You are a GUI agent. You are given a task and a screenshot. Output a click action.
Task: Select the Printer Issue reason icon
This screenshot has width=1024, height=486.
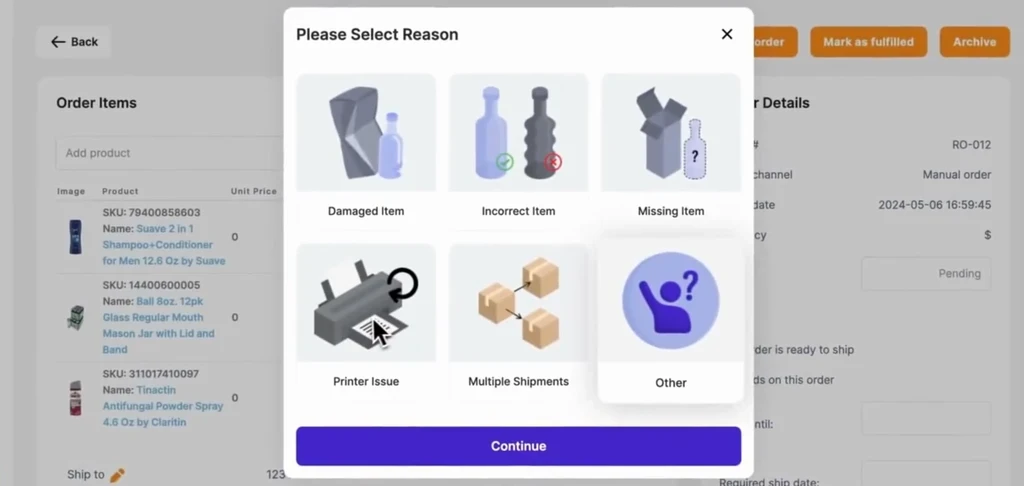[x=366, y=303]
